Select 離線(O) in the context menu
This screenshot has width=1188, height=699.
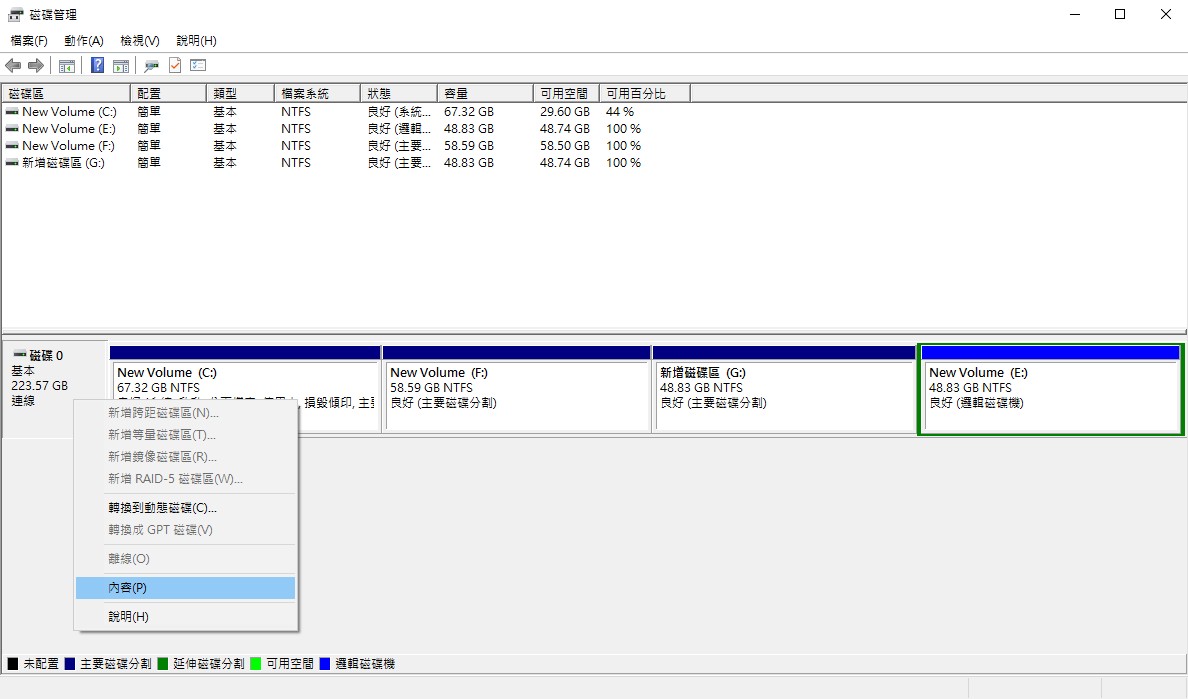(x=185, y=558)
